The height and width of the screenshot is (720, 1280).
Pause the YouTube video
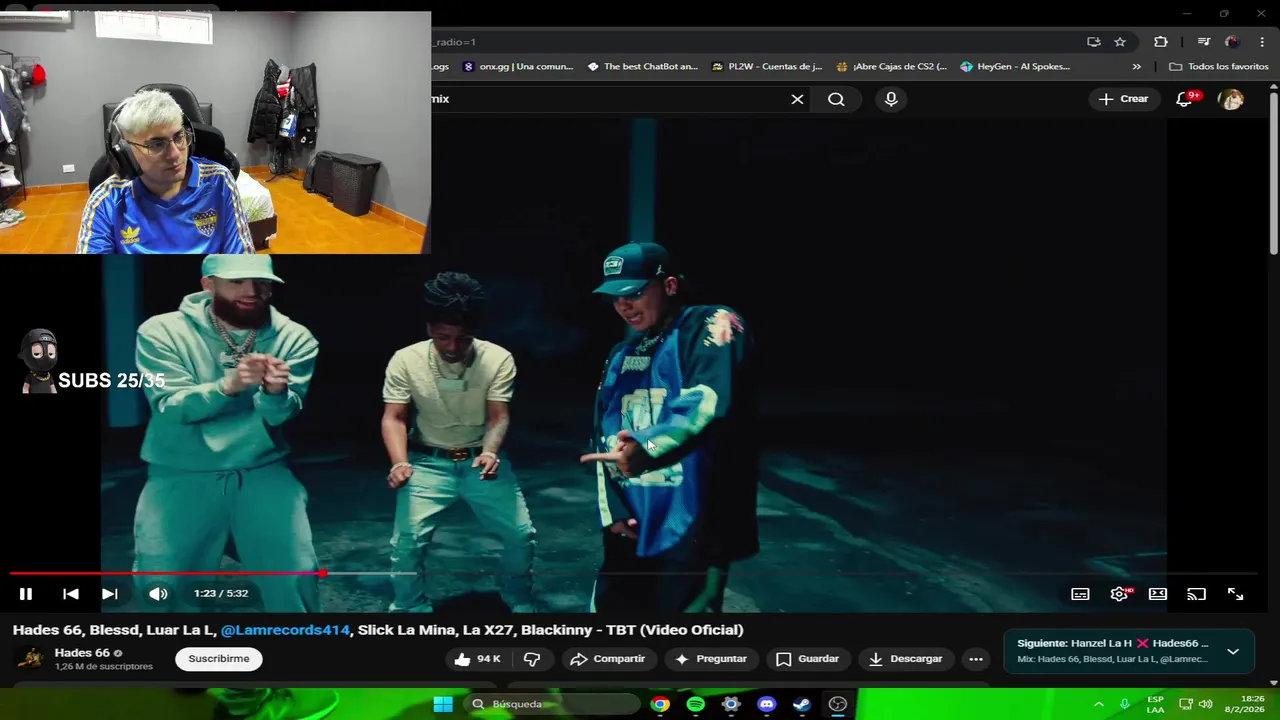point(26,594)
